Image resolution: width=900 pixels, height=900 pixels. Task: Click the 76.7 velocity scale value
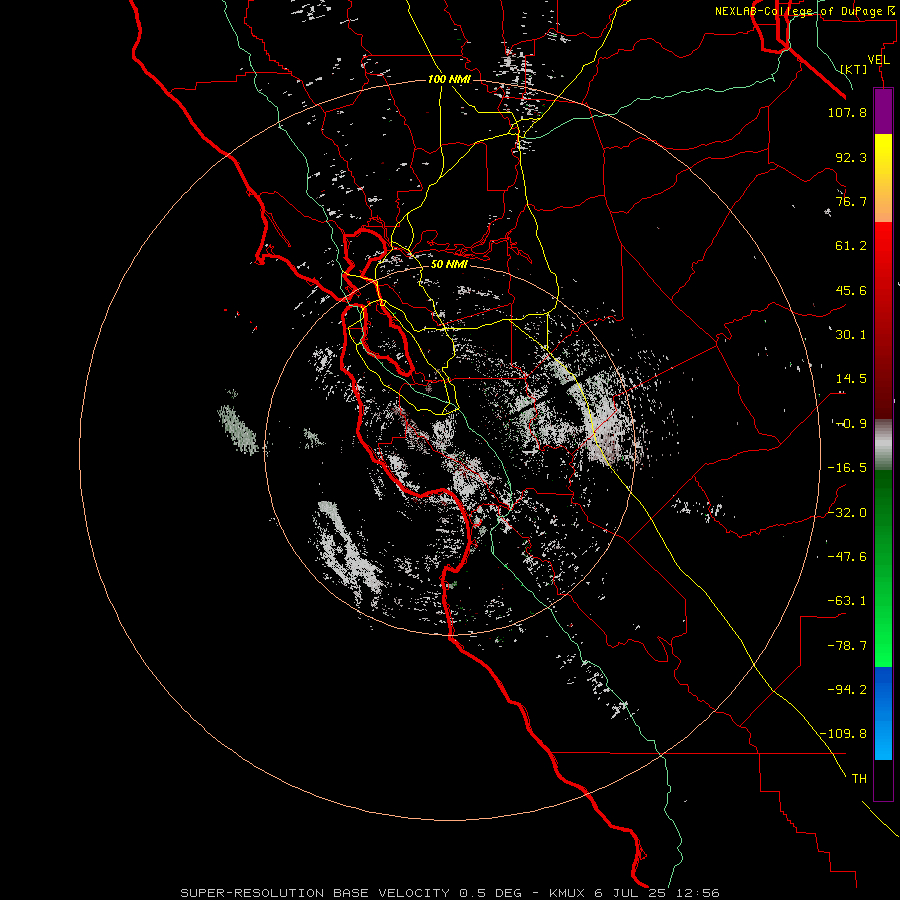pyautogui.click(x=851, y=201)
